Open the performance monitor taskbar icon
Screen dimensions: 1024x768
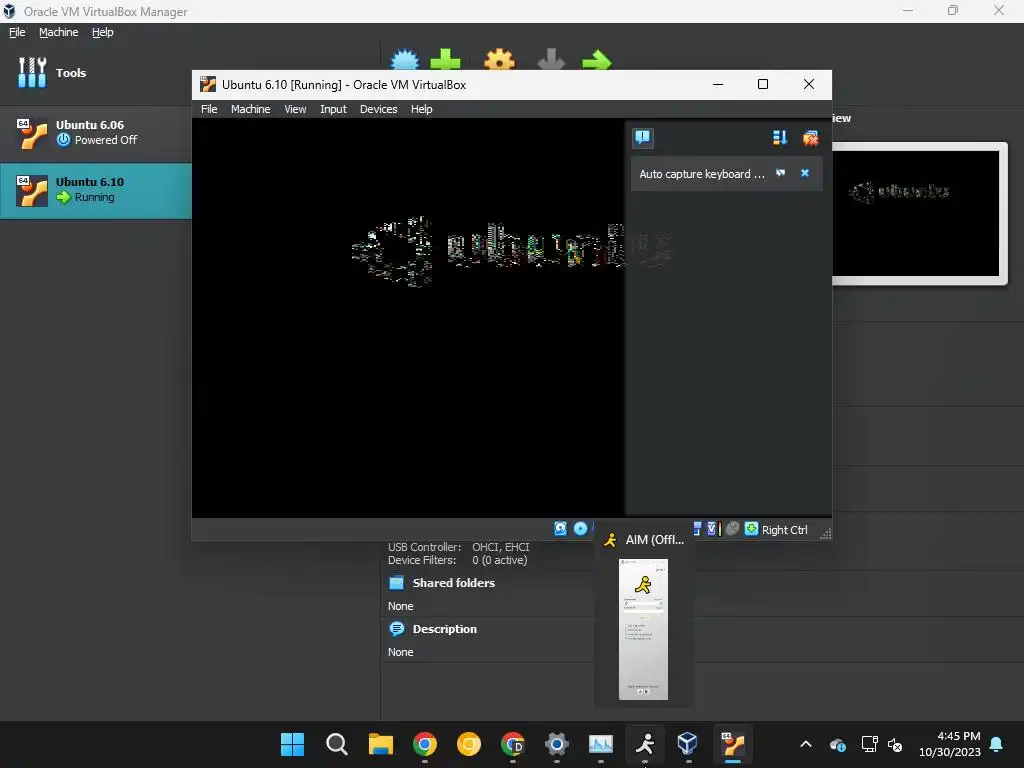tap(601, 744)
